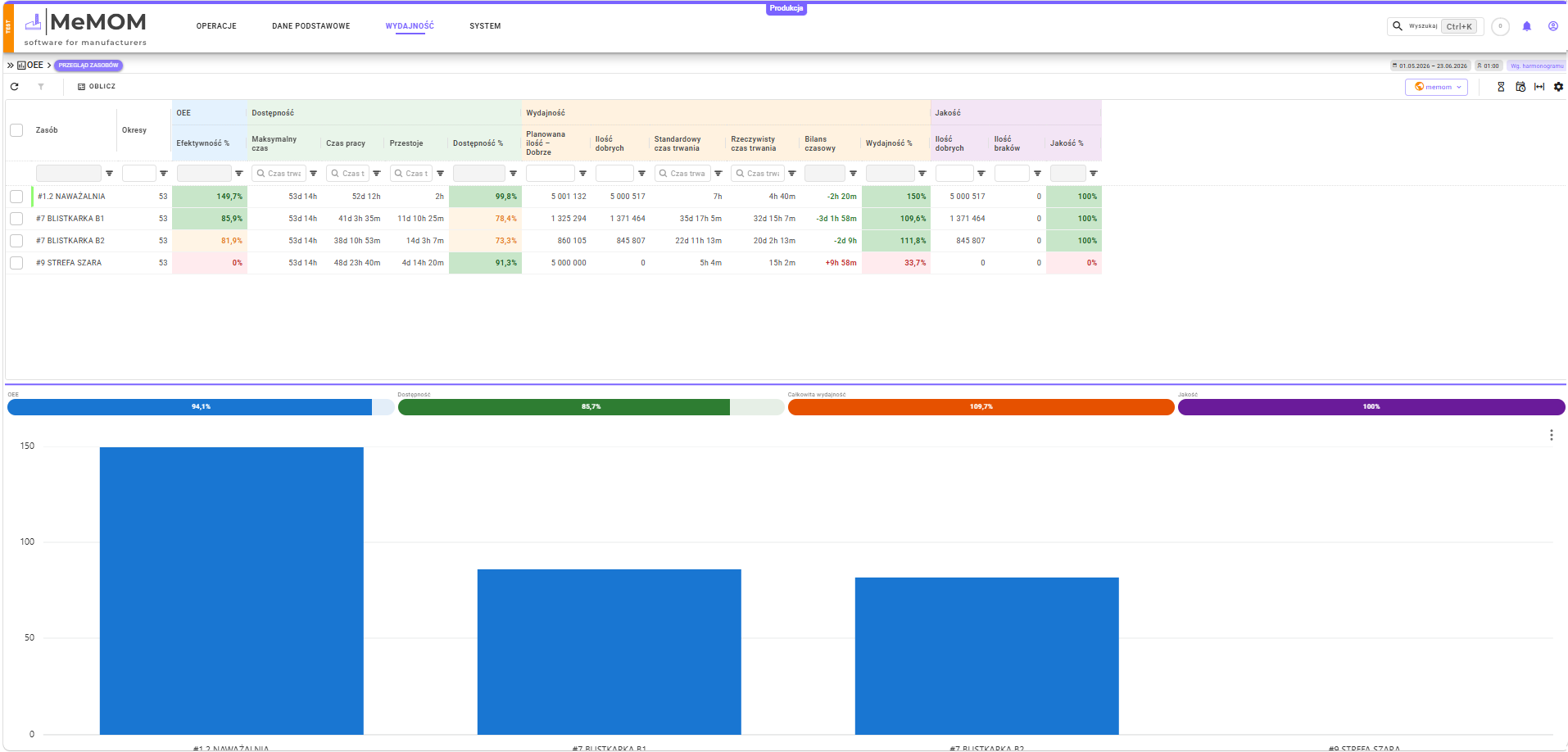Open filter operator for the Maksymalny czas column
The width and height of the screenshot is (1568, 752).
point(313,174)
